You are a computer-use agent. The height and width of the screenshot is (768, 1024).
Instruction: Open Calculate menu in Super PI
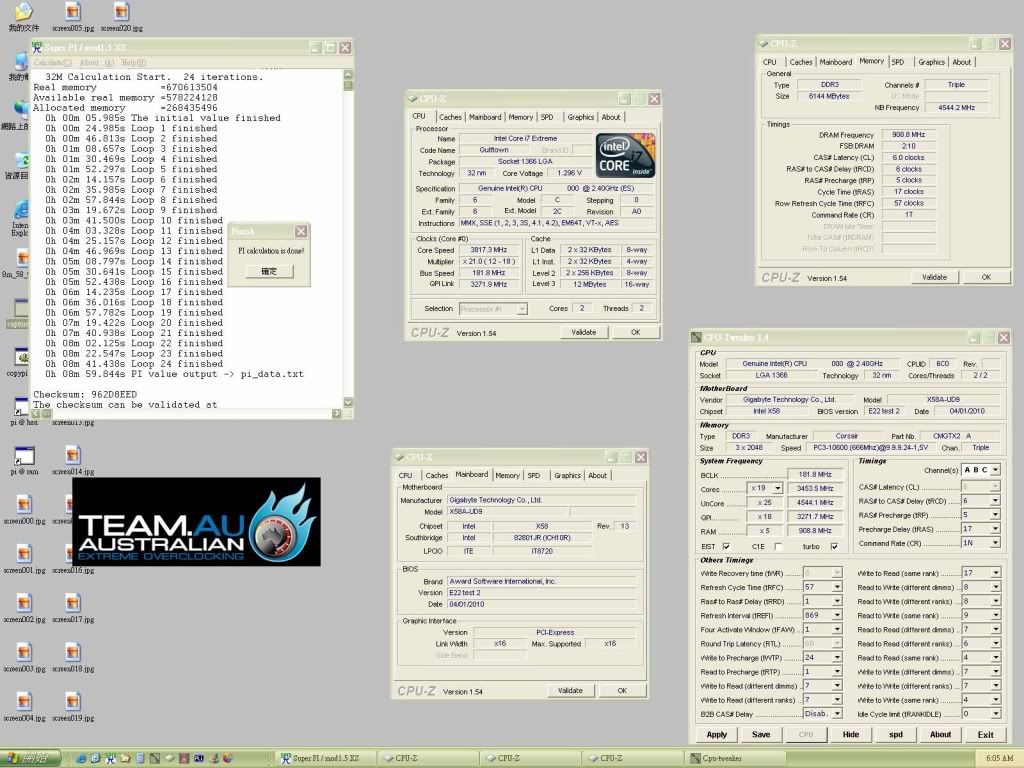pos(52,63)
